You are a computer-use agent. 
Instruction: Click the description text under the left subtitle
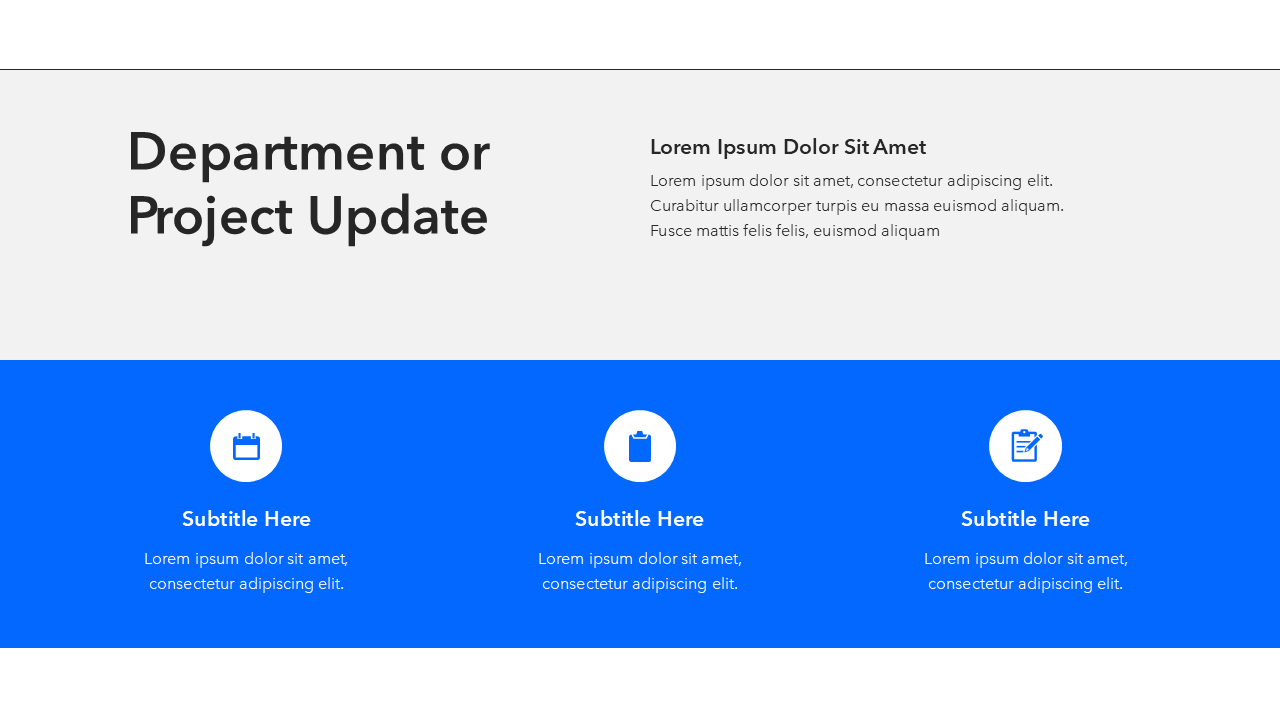(x=246, y=571)
